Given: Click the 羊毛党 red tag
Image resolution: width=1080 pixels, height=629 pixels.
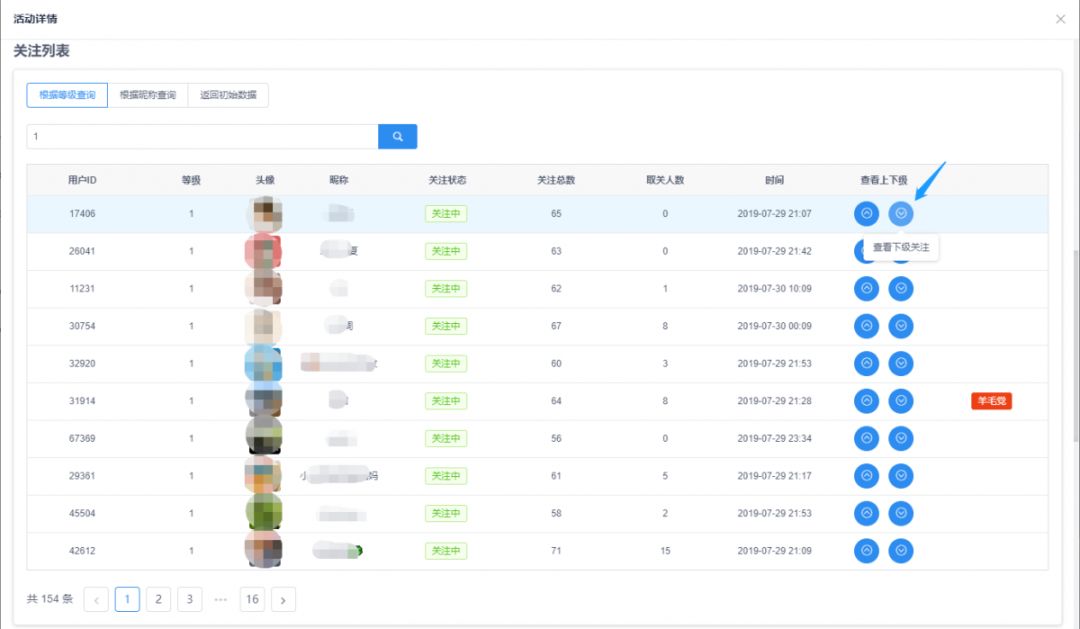Looking at the screenshot, I should [x=991, y=401].
